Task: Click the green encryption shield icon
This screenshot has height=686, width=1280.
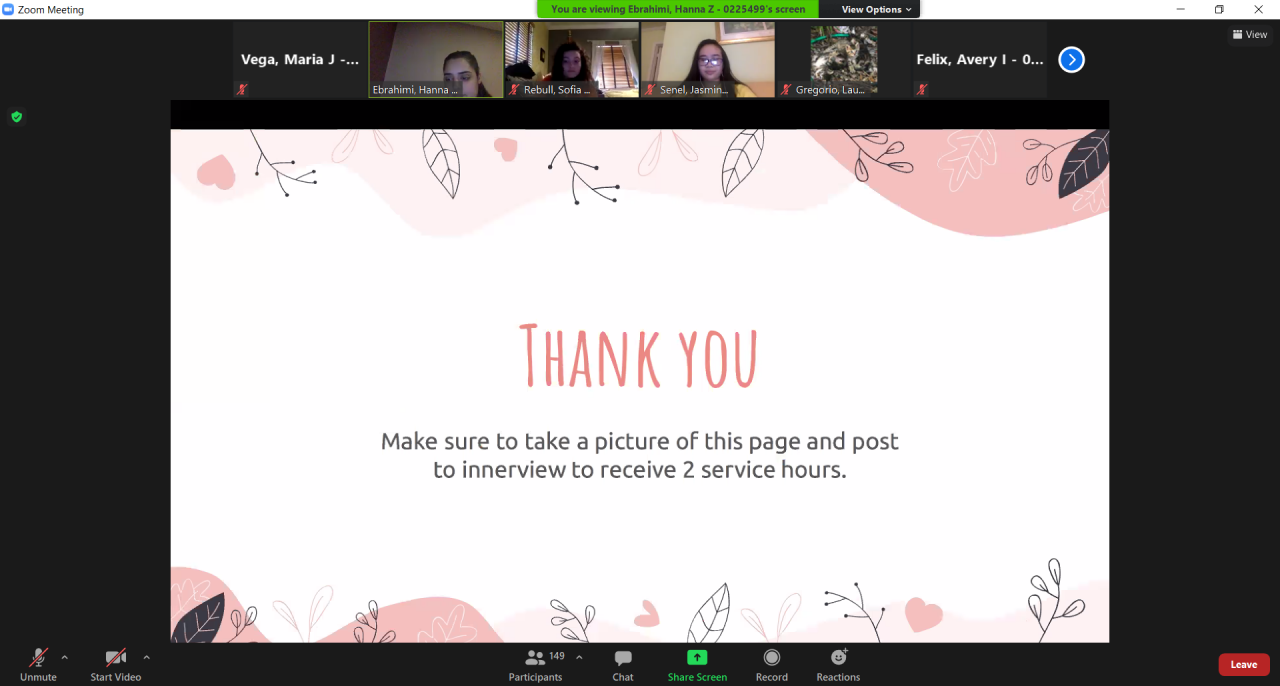Action: click(x=16, y=117)
